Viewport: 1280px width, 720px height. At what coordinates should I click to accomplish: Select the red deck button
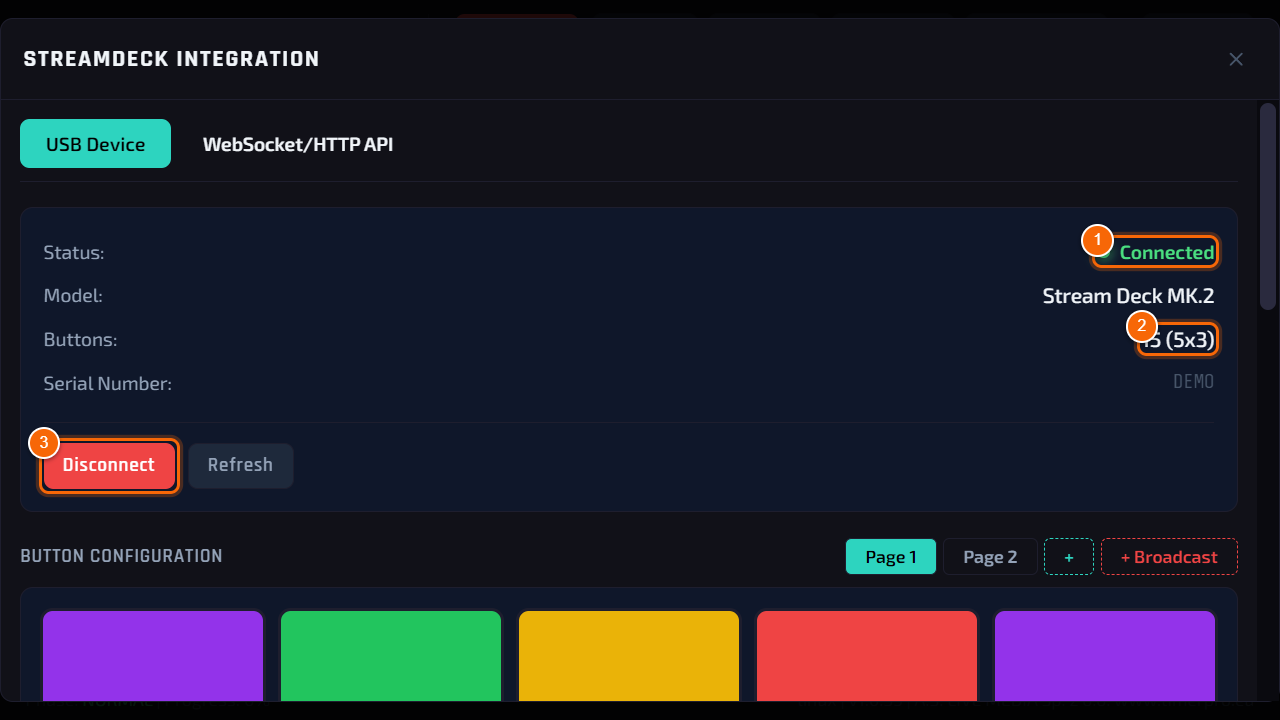[x=867, y=655]
